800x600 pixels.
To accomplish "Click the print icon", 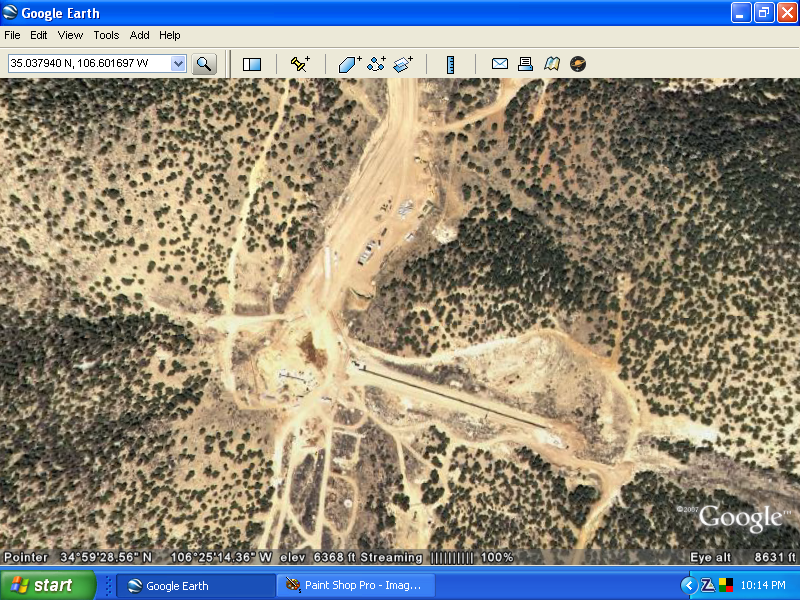I will 526,64.
